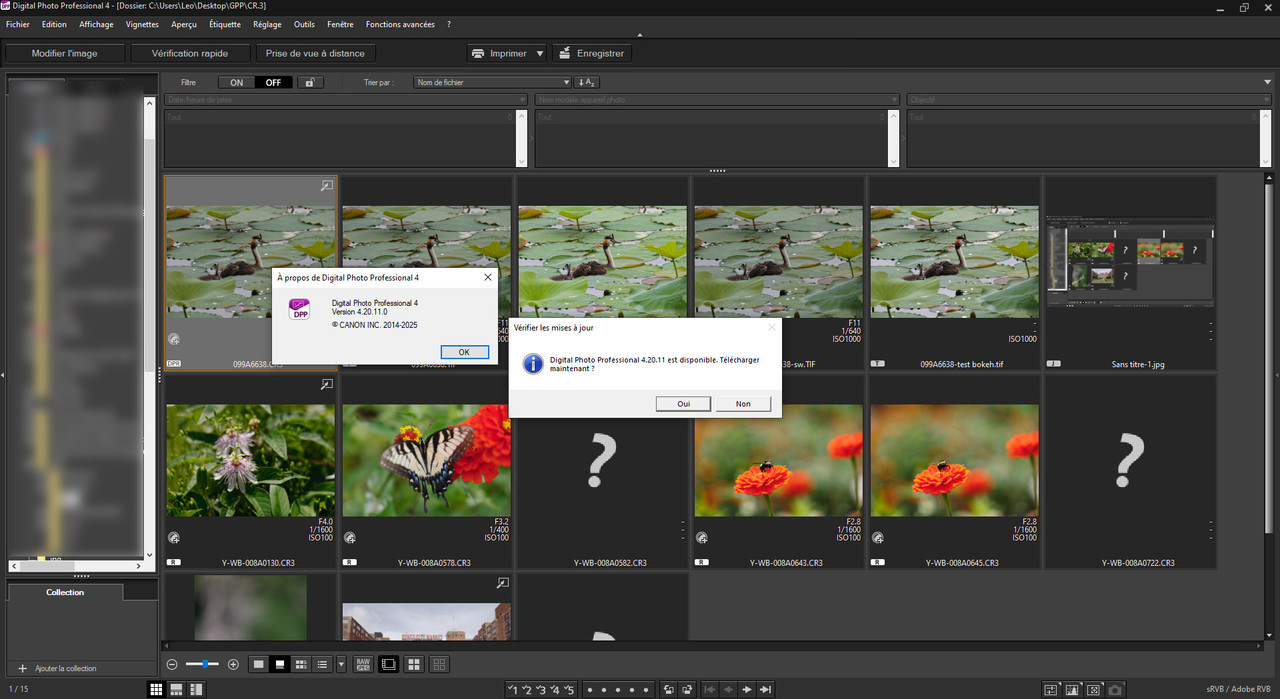Click the zoom-out thumbnail minus icon
1280x699 pixels.
(172, 664)
